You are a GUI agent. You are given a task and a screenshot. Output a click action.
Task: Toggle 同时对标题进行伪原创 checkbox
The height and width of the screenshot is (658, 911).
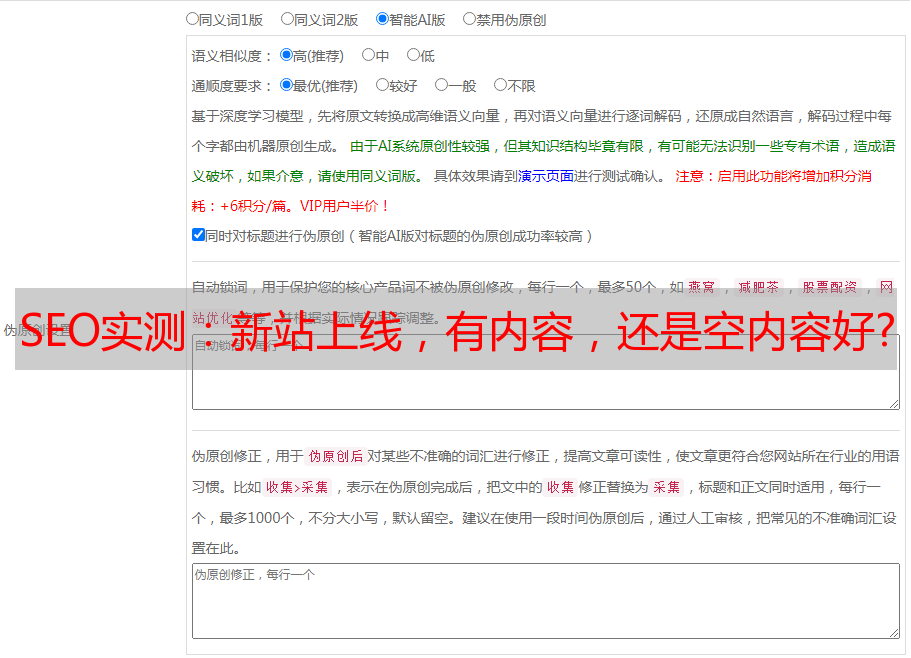198,235
